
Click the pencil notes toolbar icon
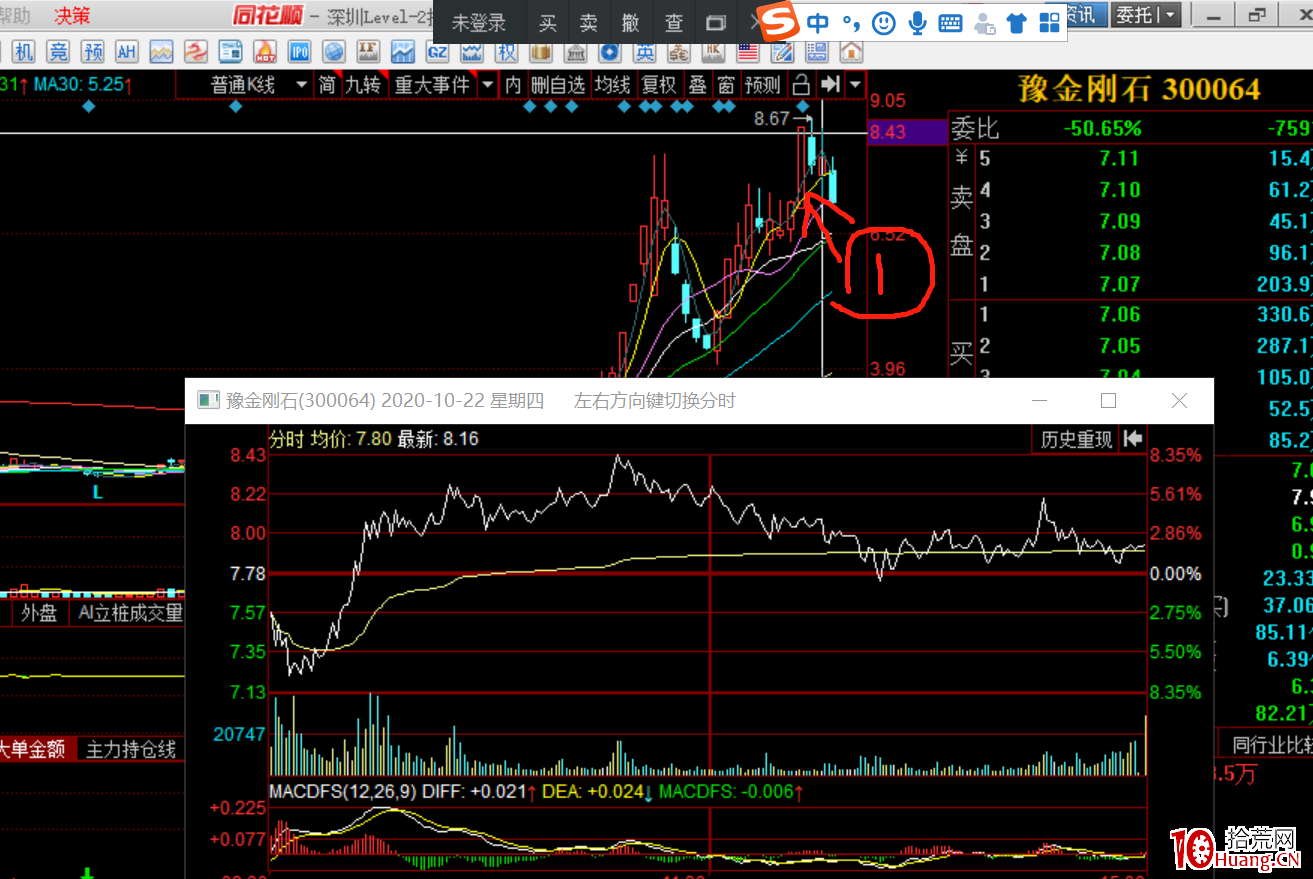tap(783, 52)
